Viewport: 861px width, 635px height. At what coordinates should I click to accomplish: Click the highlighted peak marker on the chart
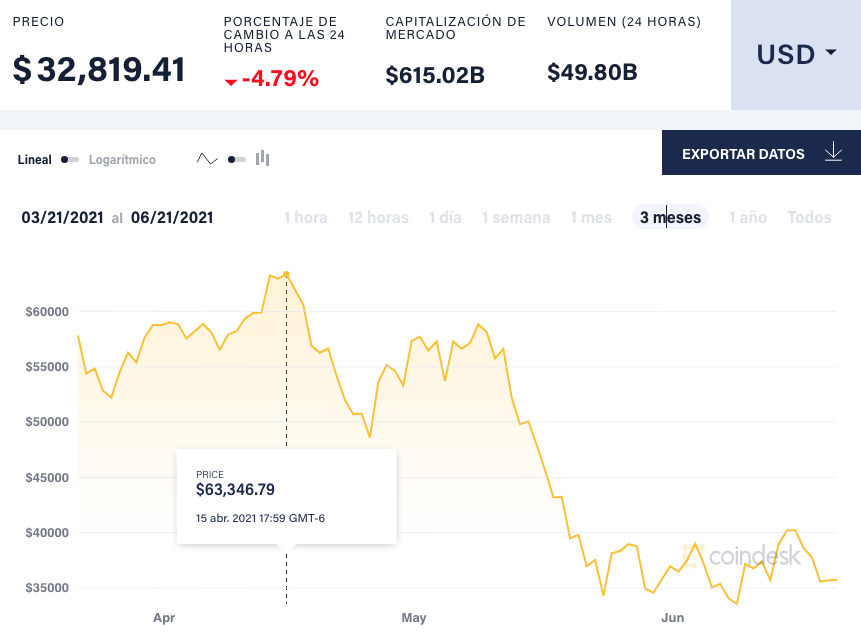pos(286,274)
